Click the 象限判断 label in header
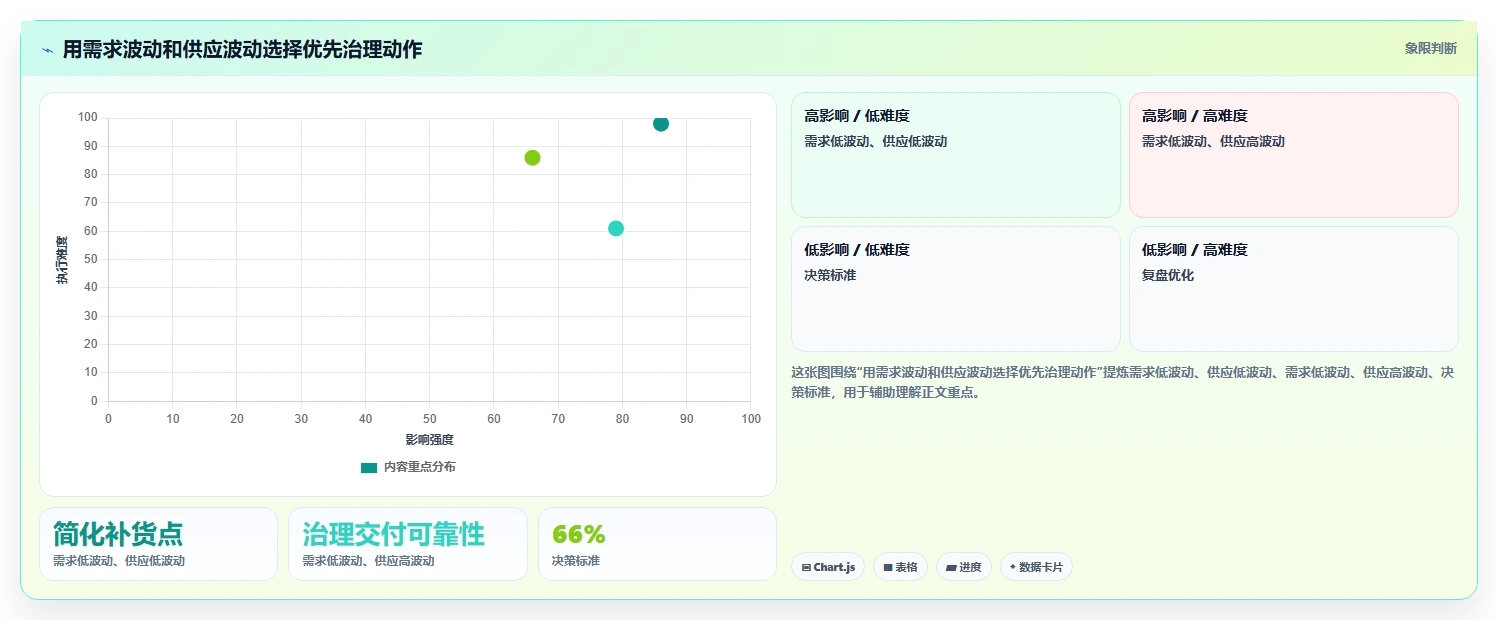The width and height of the screenshot is (1498, 620). click(x=1430, y=48)
